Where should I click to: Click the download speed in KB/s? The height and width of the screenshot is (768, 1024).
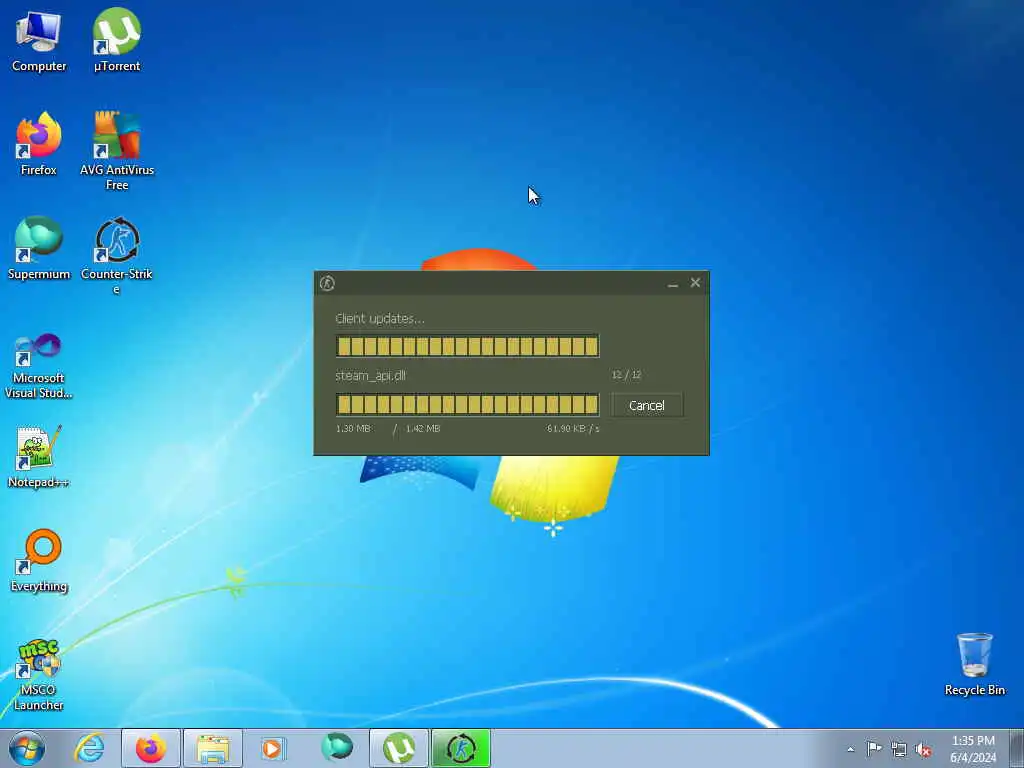tap(573, 428)
